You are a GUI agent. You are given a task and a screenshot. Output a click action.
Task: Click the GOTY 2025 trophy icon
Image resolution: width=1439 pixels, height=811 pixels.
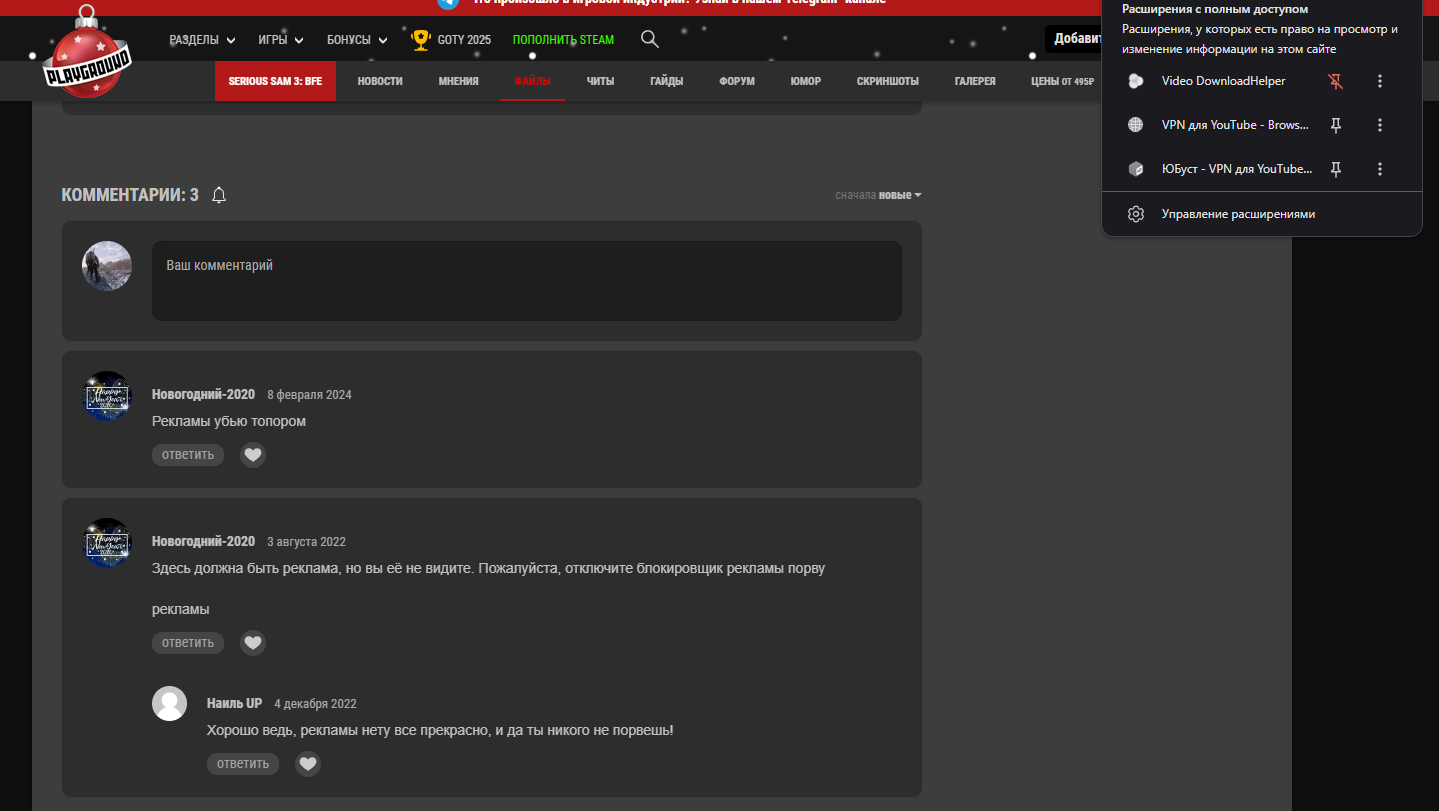click(x=421, y=40)
